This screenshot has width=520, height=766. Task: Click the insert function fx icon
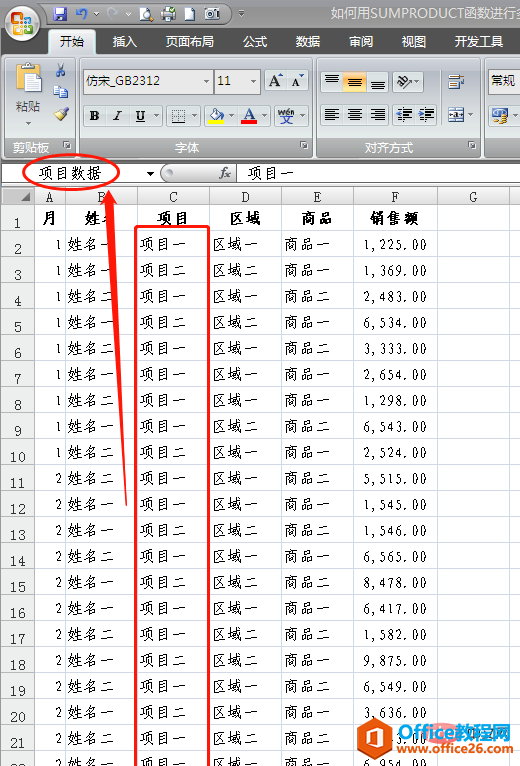tap(224, 173)
